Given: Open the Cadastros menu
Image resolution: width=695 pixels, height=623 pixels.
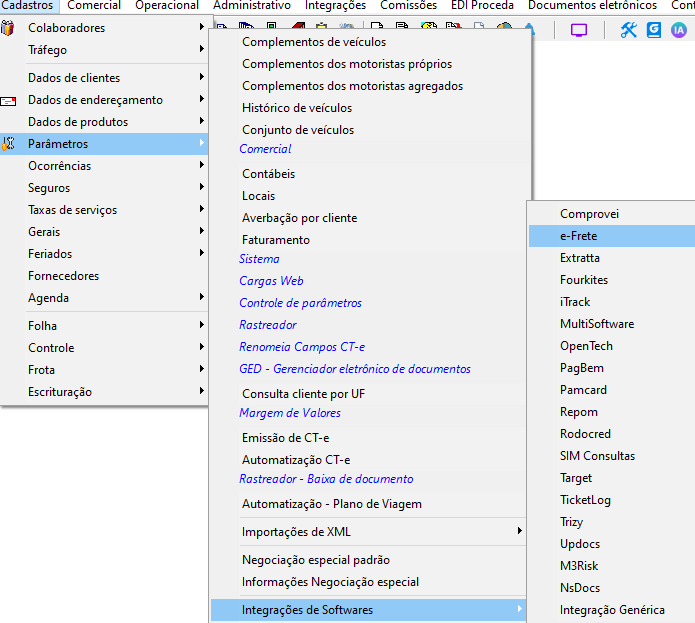Looking at the screenshot, I should click(x=27, y=5).
